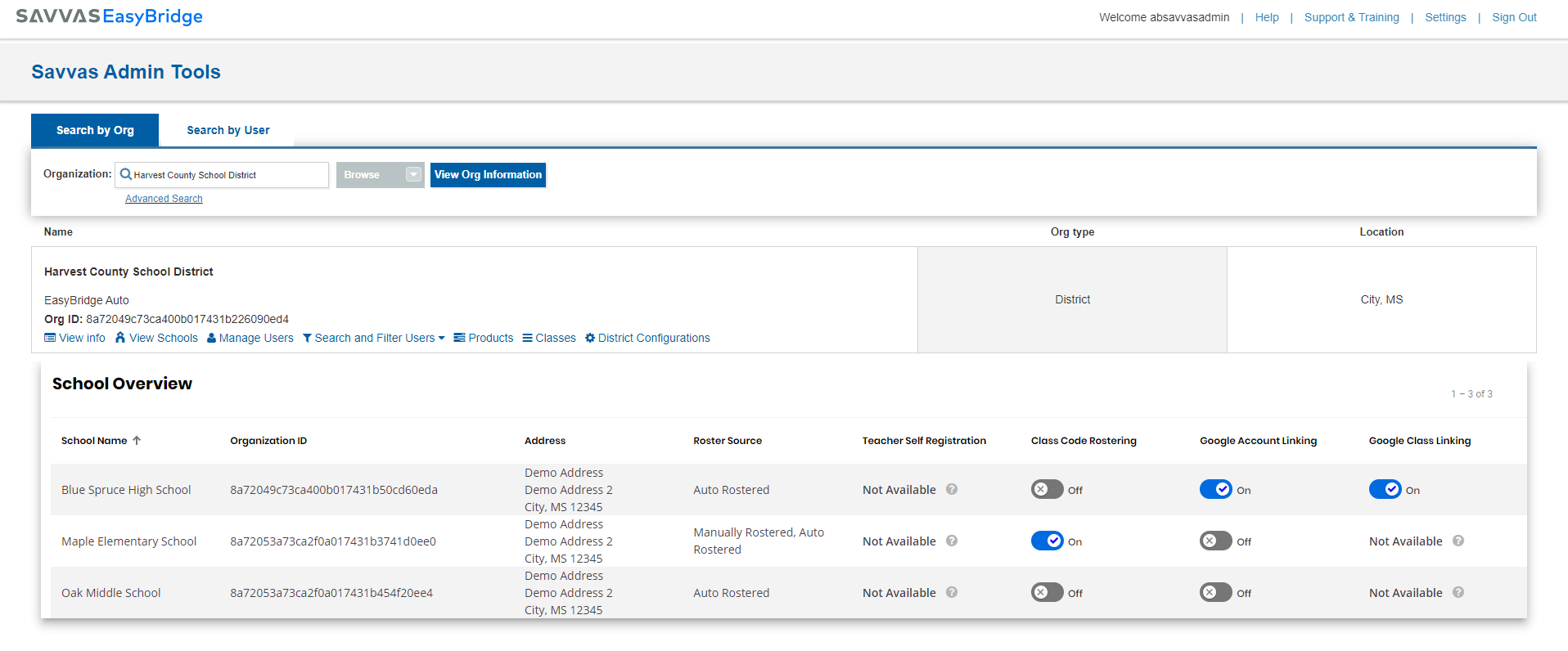Open the Products link
This screenshot has height=651, width=1568.
(491, 338)
